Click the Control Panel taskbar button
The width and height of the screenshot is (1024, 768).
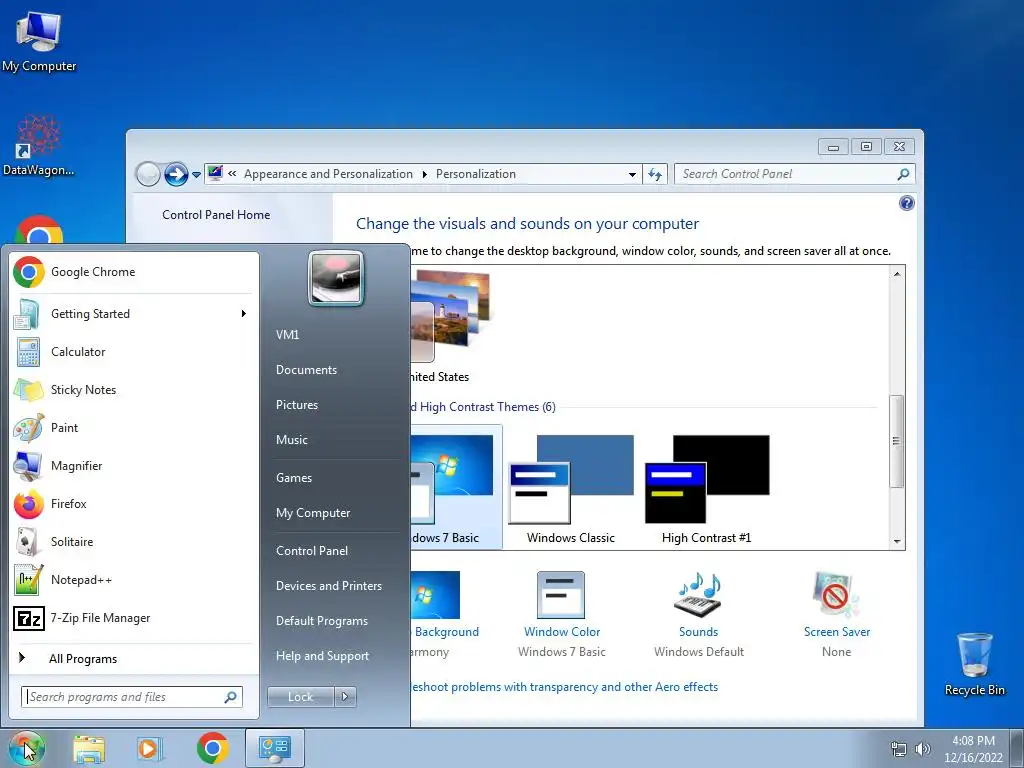pos(275,748)
